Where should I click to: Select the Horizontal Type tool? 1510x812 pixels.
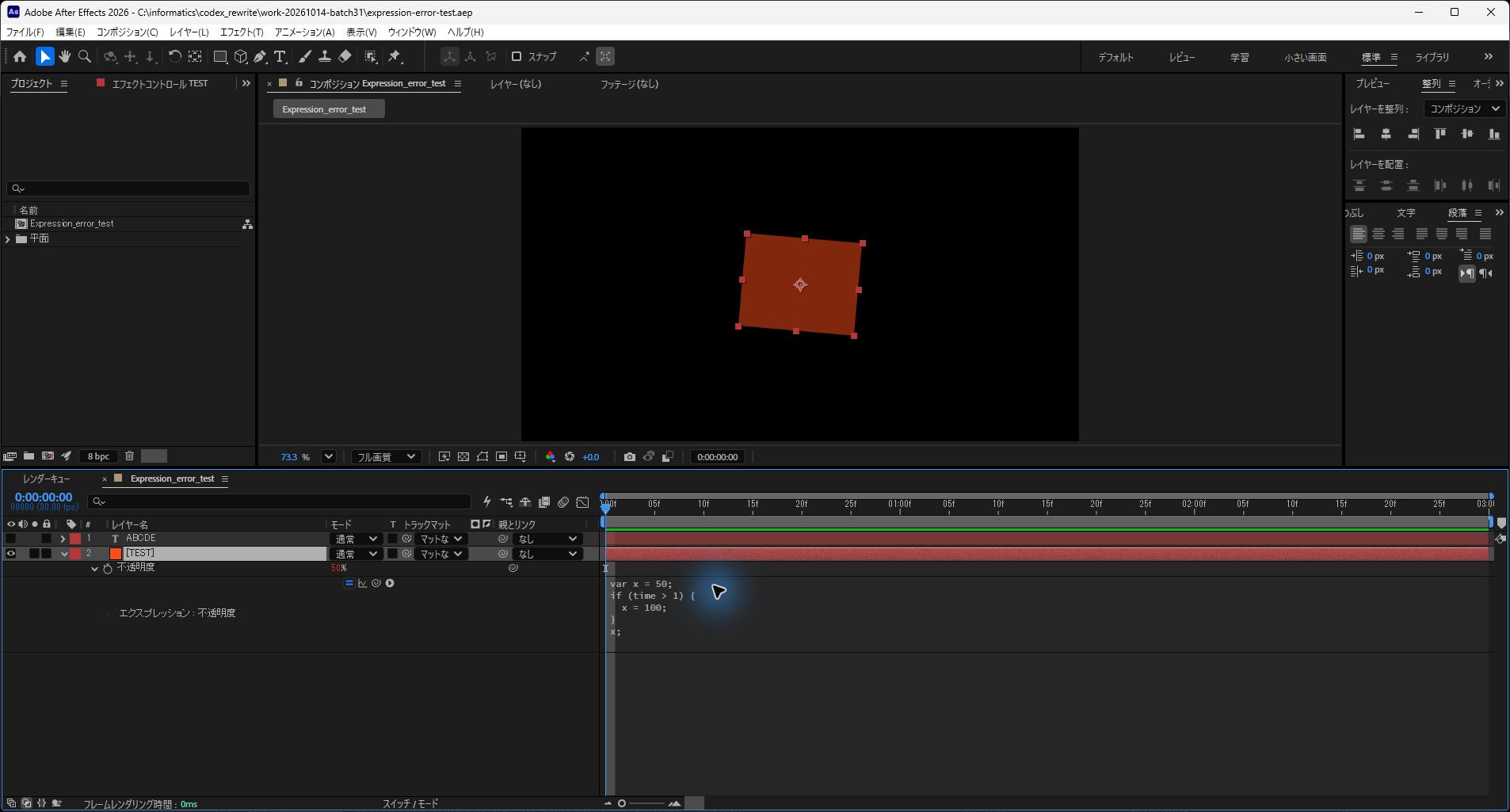[280, 56]
